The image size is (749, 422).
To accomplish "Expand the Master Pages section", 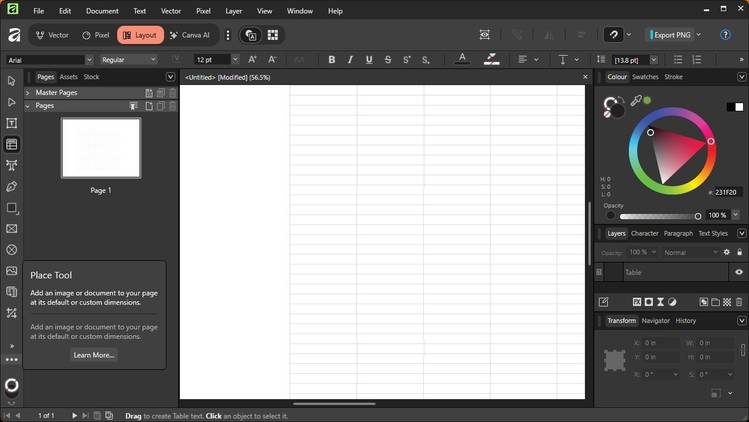I will (28, 92).
